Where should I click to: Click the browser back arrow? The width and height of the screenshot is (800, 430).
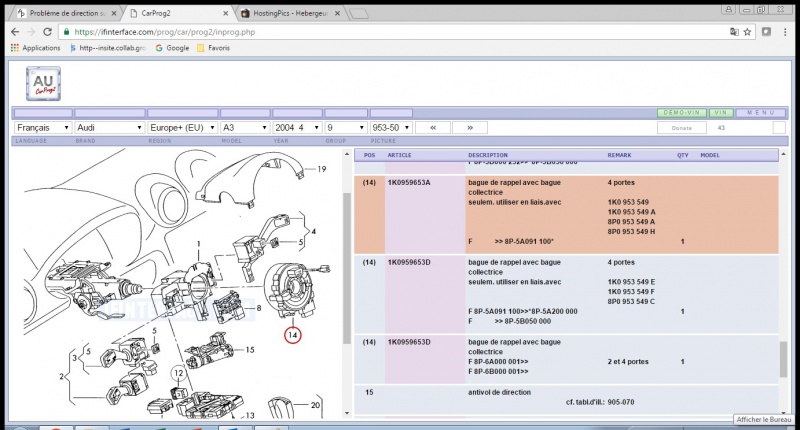tap(15, 32)
